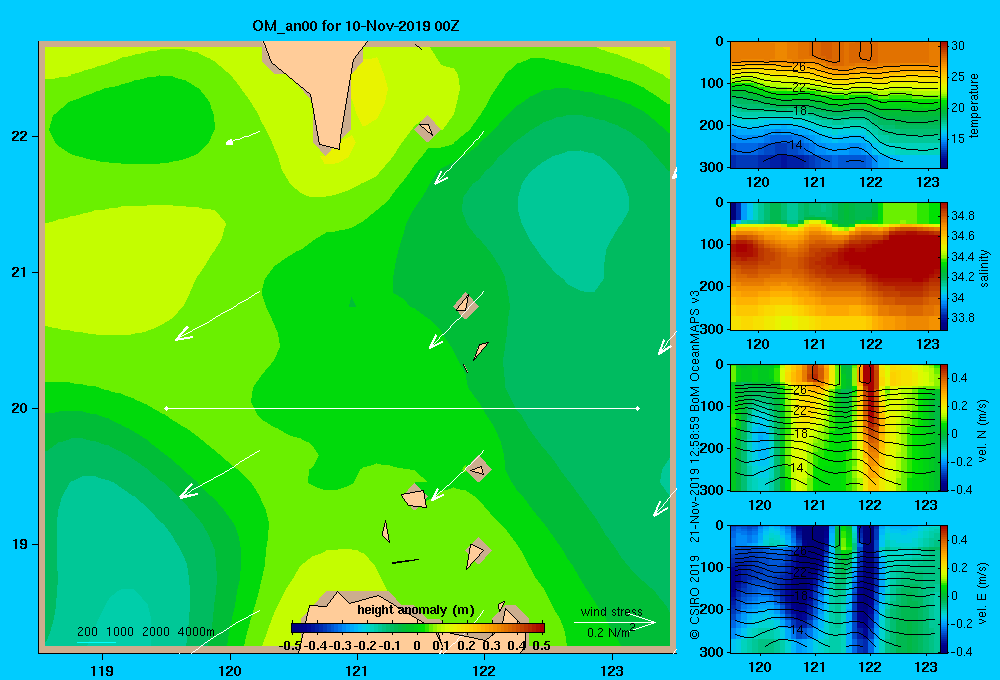Click latitude tick 20 on the main map
This screenshot has width=1000, height=680.
click(20, 408)
